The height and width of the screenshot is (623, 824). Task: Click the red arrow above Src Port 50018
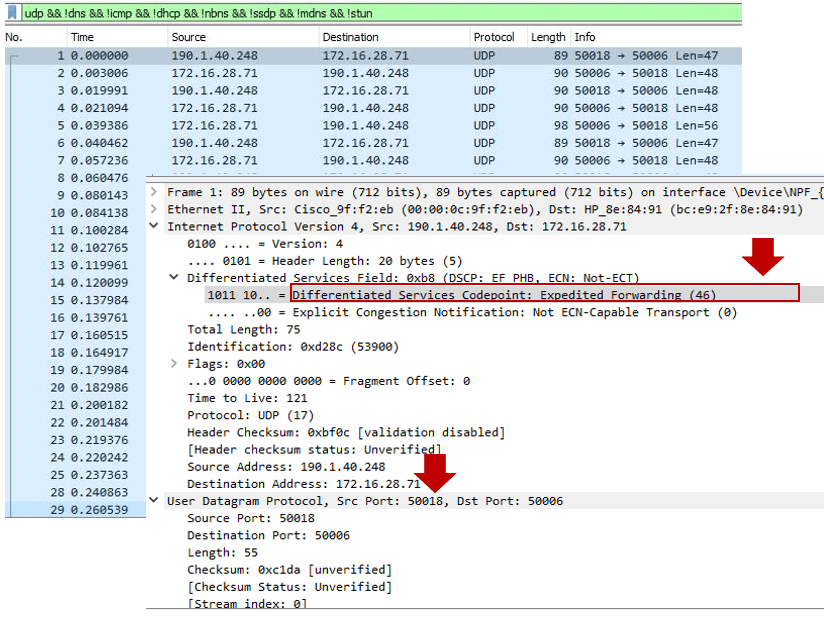click(435, 473)
